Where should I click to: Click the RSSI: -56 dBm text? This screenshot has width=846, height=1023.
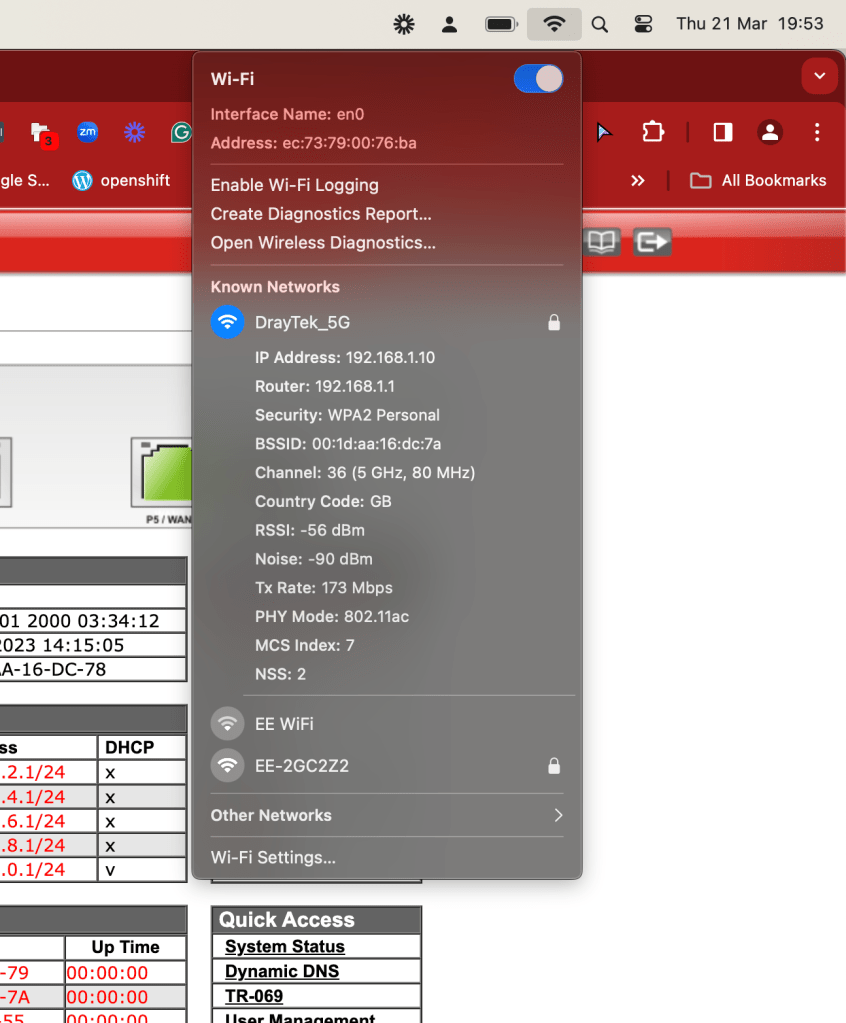pyautogui.click(x=309, y=530)
